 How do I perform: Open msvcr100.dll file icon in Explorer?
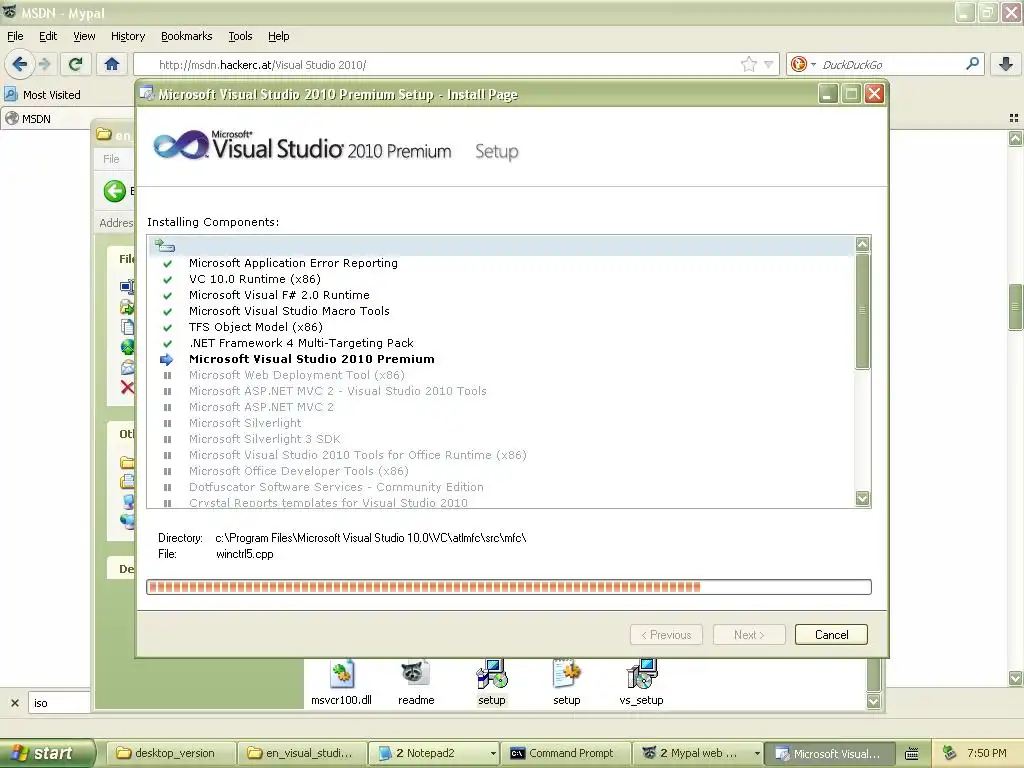coord(342,675)
